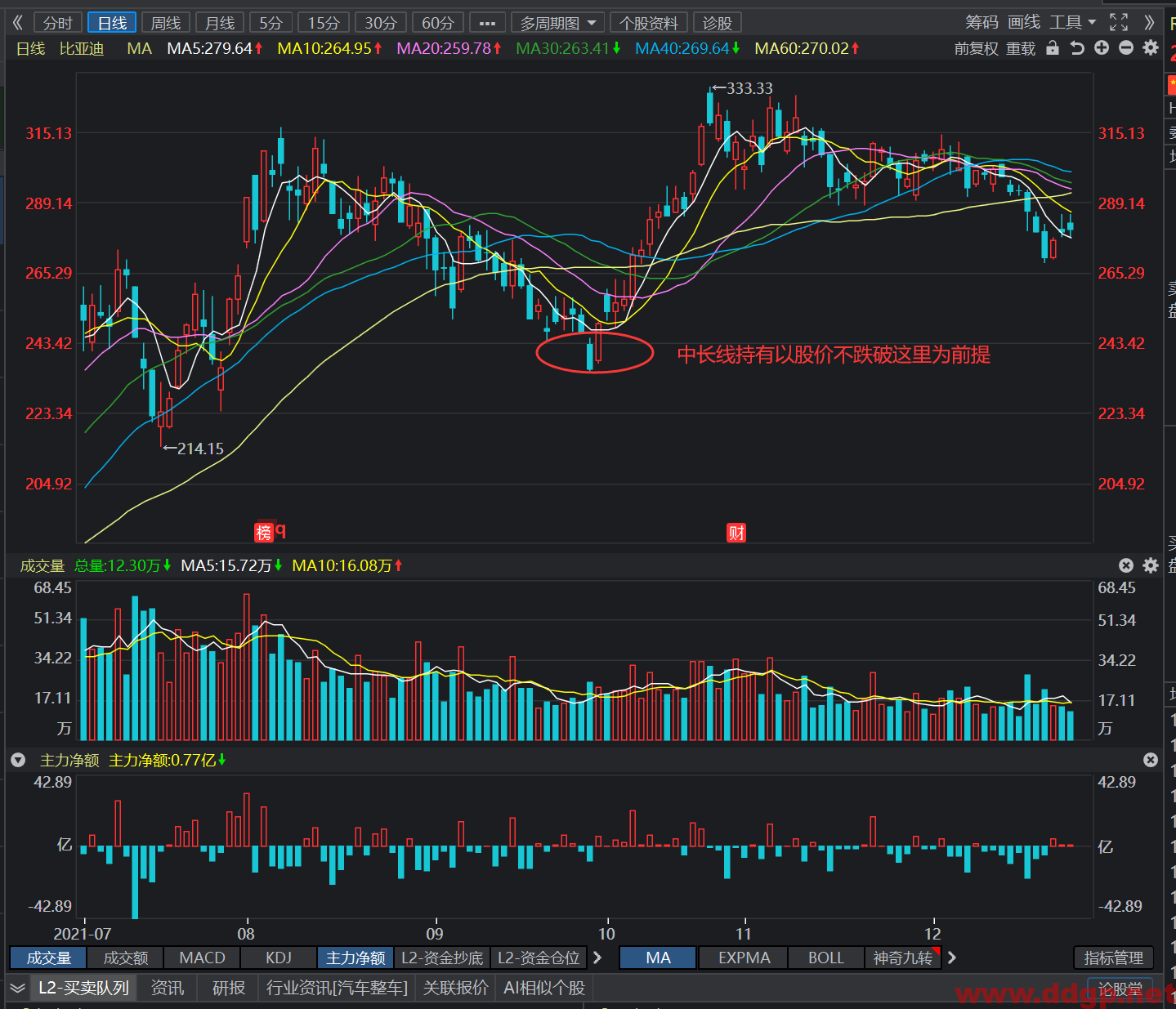The height and width of the screenshot is (1009, 1176).
Task: Open the 个股资料 button
Action: coord(649,23)
